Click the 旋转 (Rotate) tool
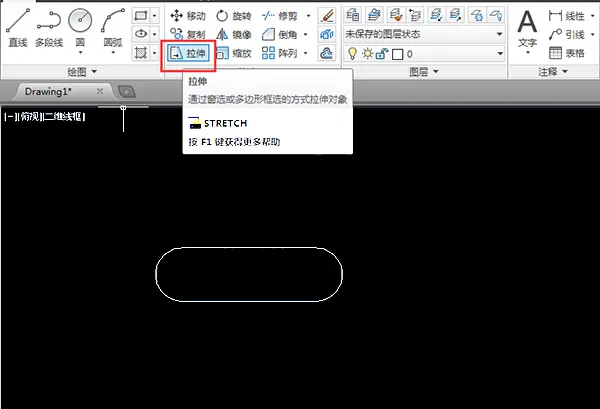 pyautogui.click(x=233, y=16)
